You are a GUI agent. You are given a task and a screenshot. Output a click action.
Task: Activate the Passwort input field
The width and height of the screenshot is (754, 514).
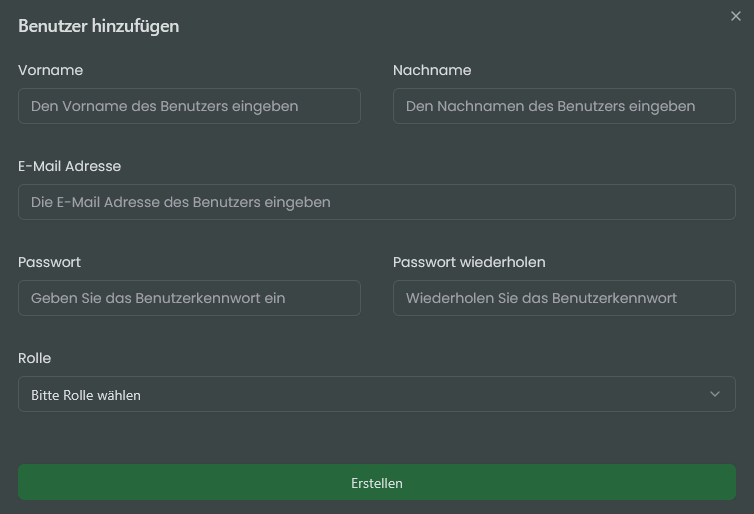coord(189,298)
